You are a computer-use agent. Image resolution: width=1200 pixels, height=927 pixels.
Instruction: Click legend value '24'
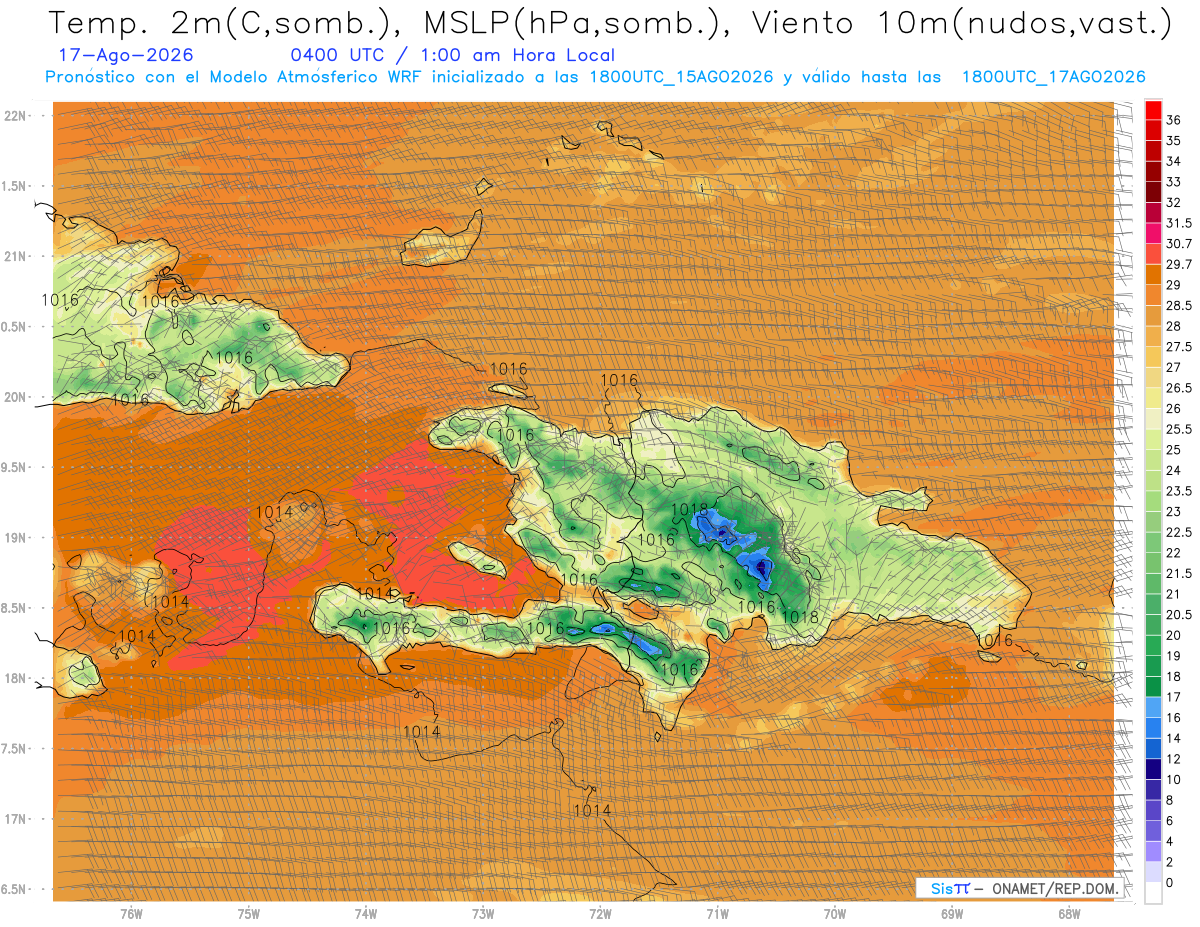click(1173, 470)
